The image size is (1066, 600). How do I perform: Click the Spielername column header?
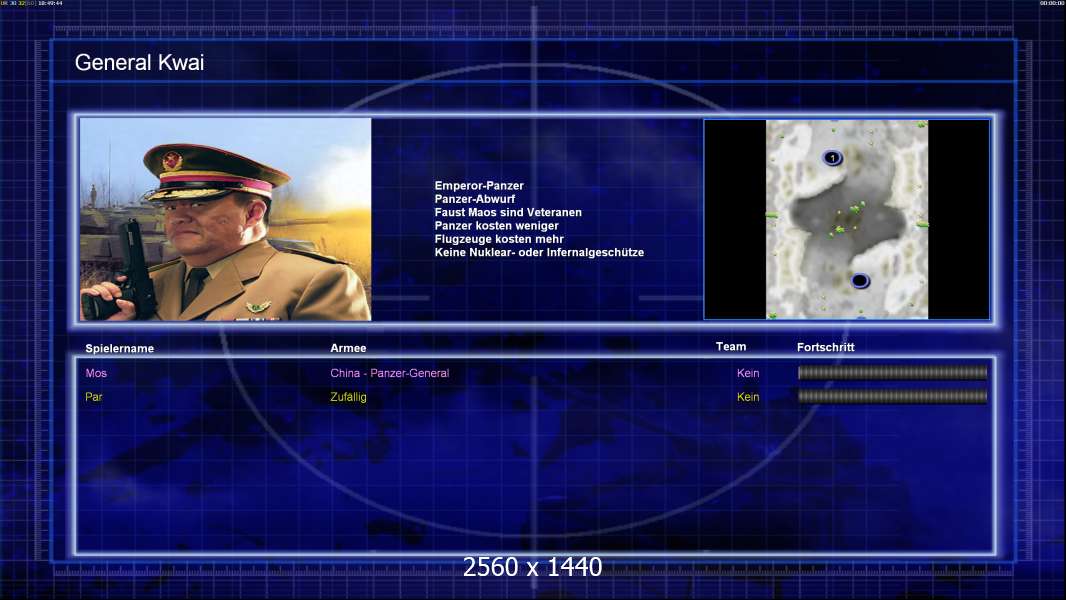120,349
